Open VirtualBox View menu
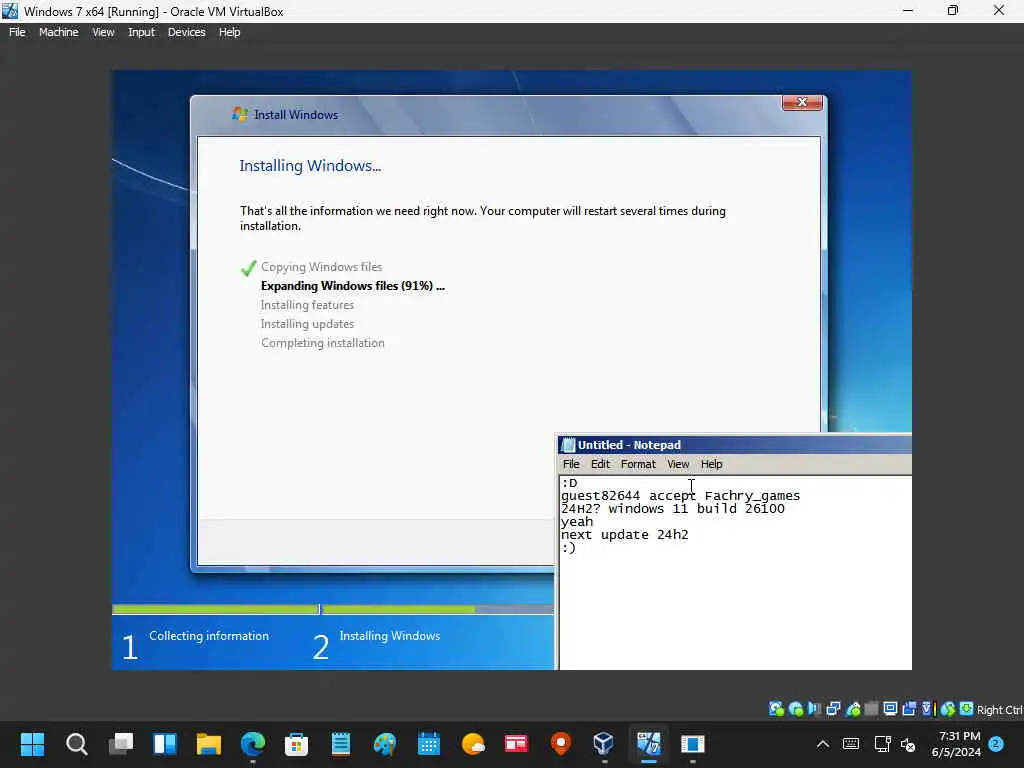The height and width of the screenshot is (768, 1024). (x=103, y=32)
